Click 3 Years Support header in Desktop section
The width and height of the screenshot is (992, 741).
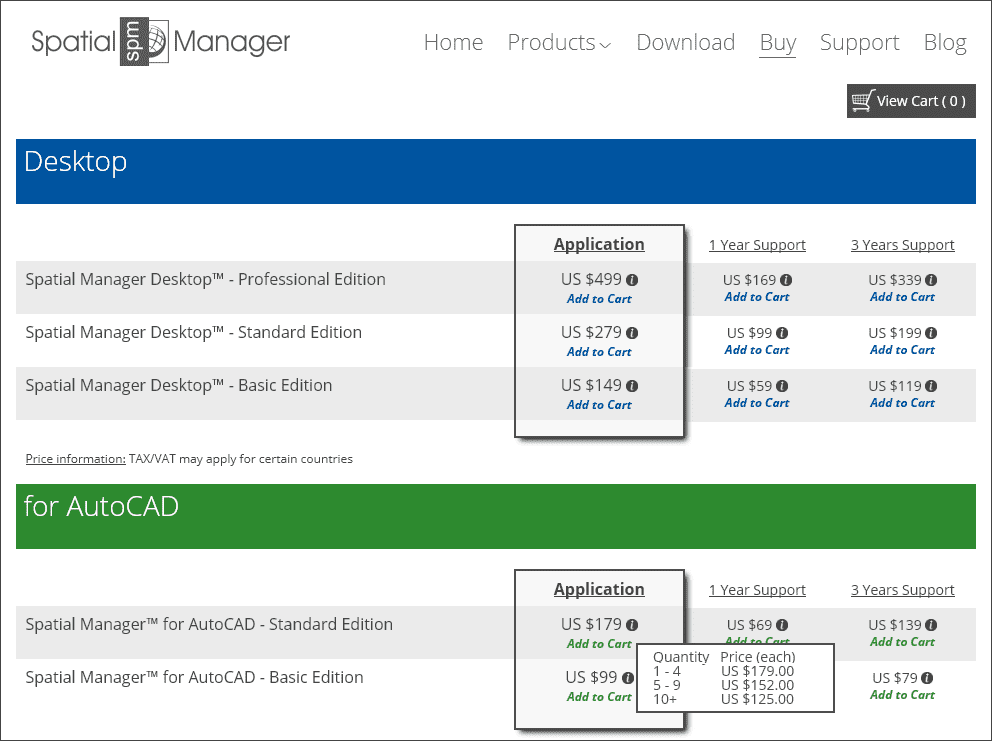tap(902, 245)
